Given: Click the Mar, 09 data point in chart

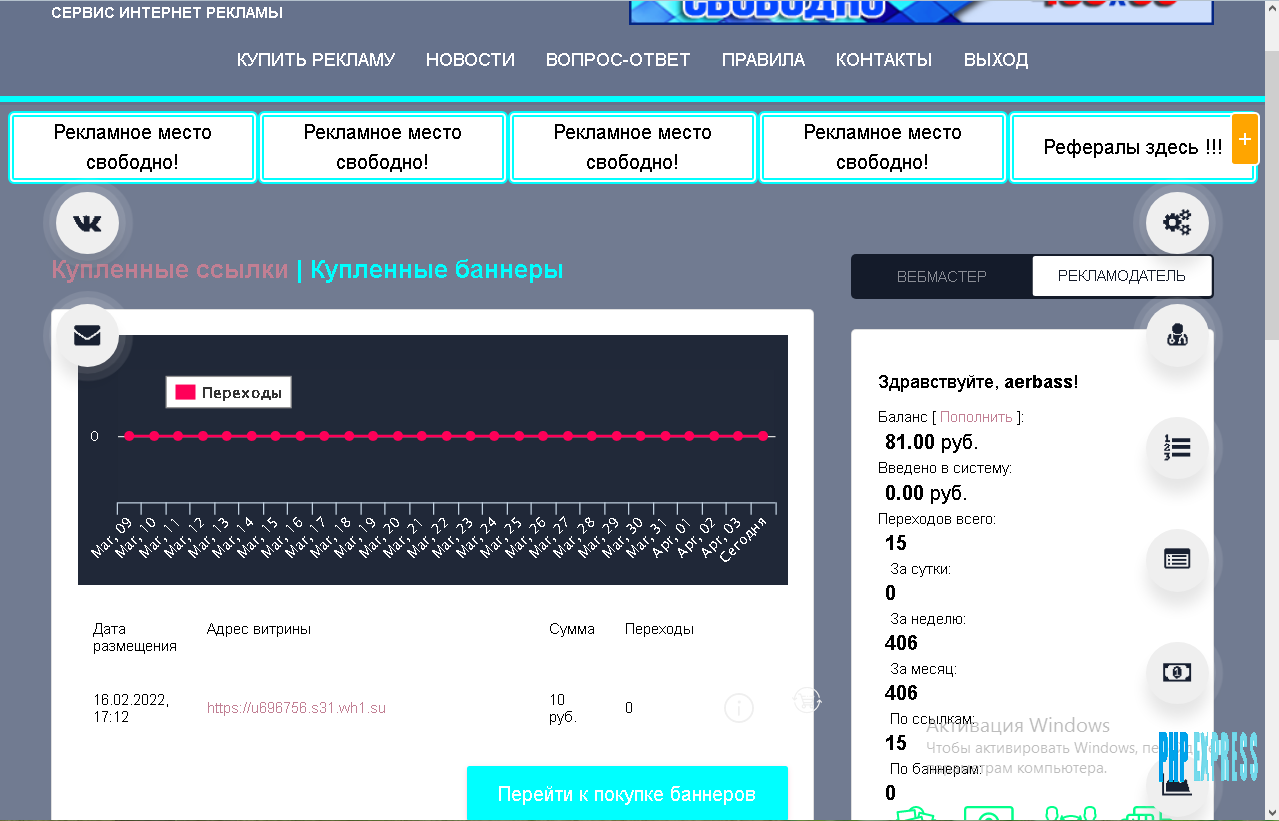Looking at the screenshot, I should coord(129,436).
